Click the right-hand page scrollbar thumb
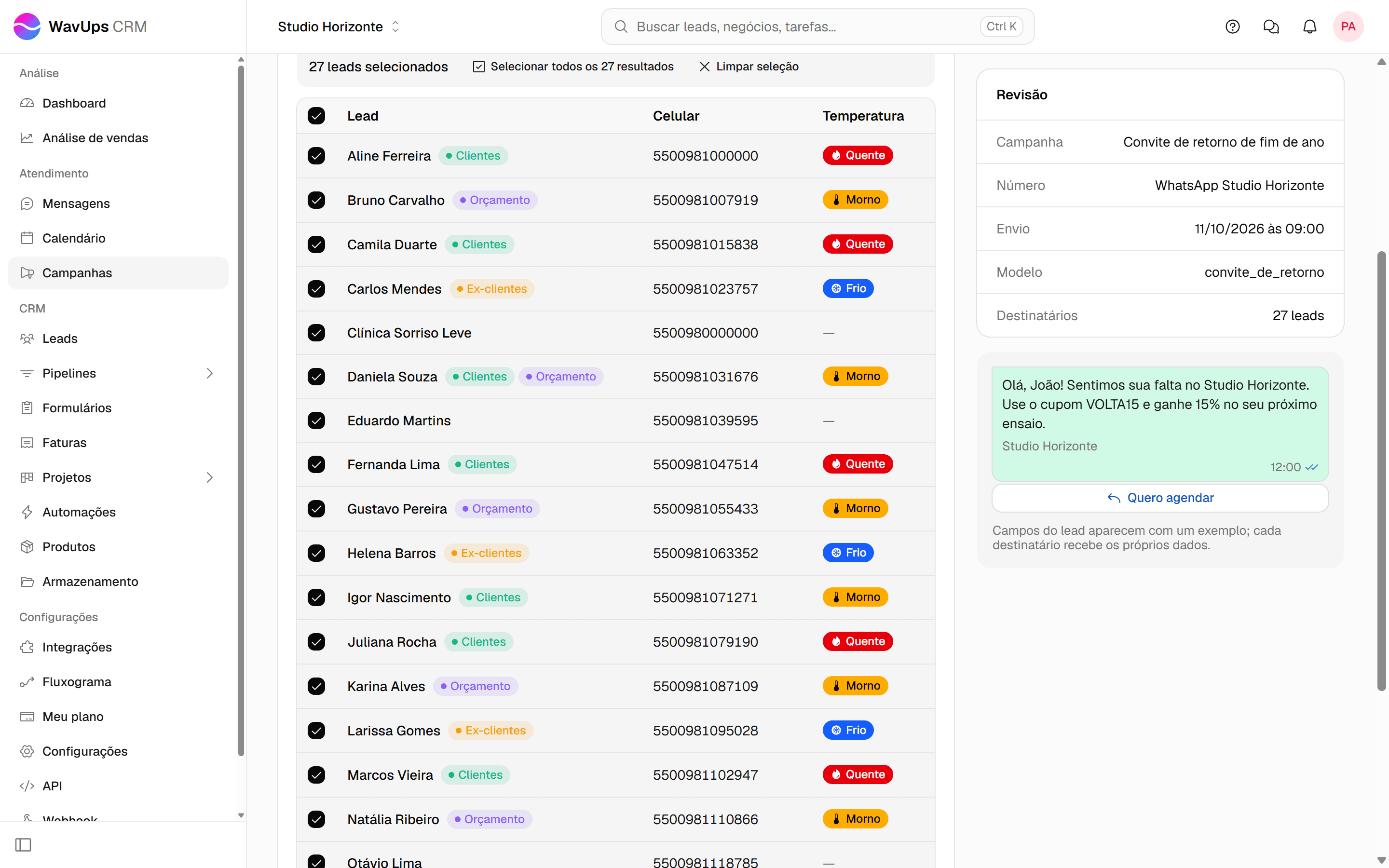 (x=1382, y=471)
